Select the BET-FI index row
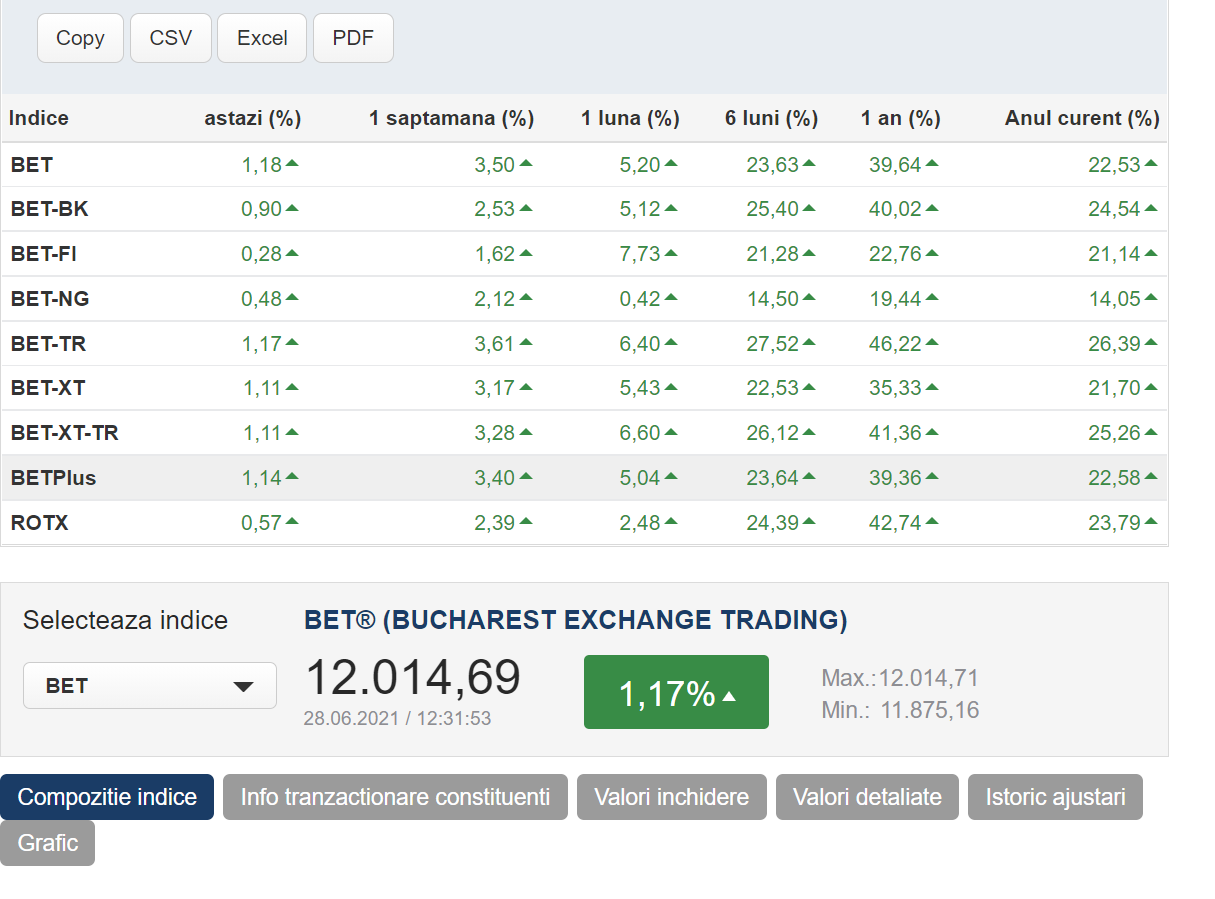 point(584,254)
